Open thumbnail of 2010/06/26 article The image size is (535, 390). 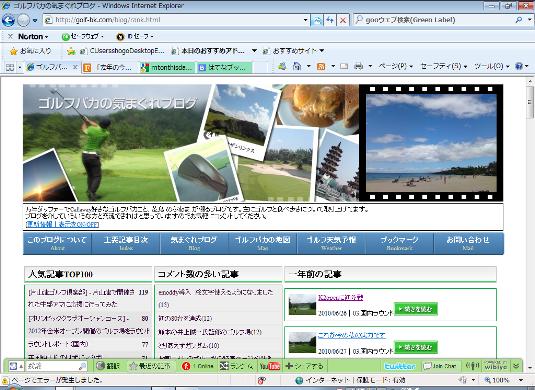click(x=302, y=304)
